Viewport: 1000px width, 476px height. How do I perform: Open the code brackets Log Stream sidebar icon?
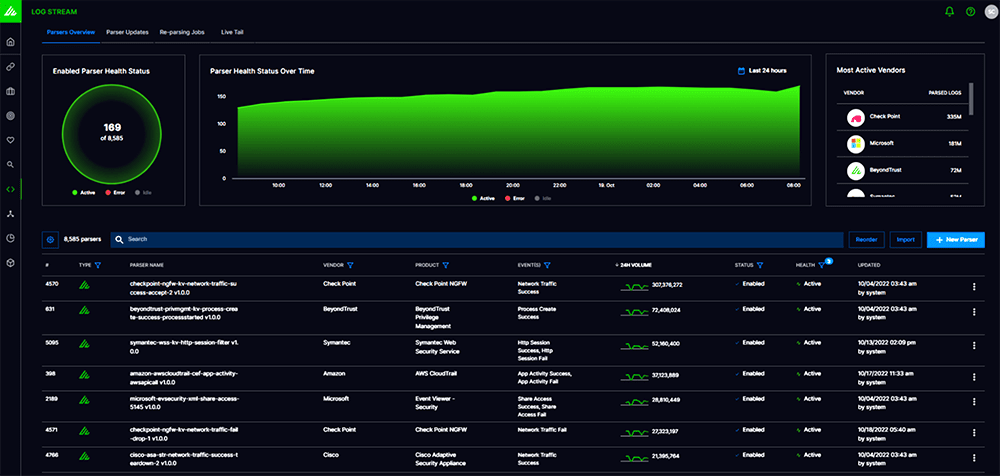[10, 189]
